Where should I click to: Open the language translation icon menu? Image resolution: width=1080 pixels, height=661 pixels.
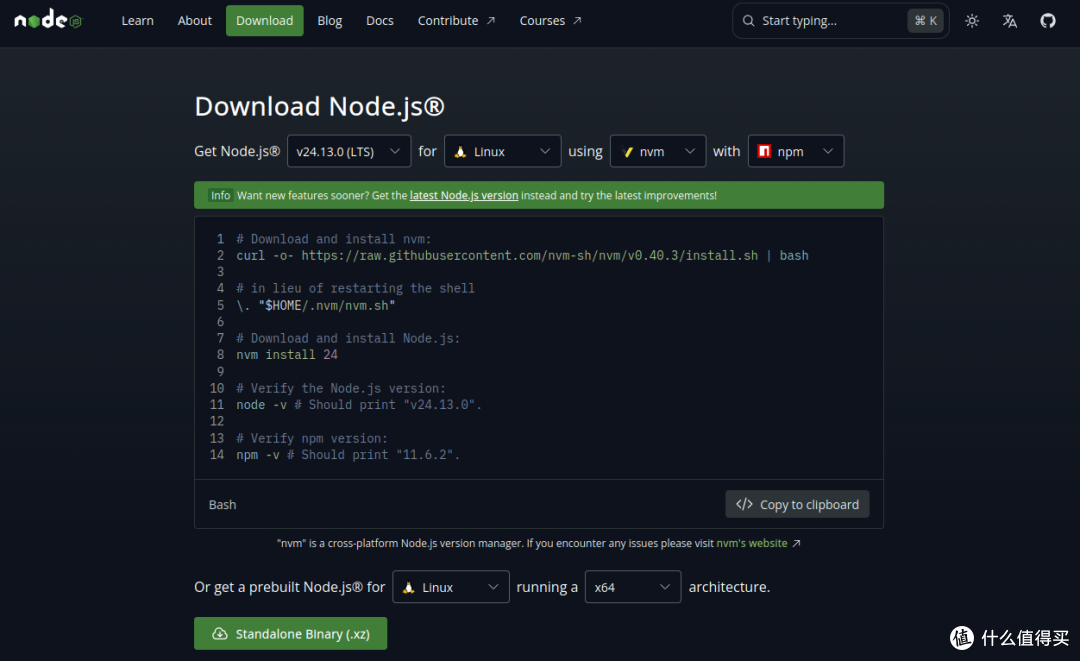[1010, 21]
